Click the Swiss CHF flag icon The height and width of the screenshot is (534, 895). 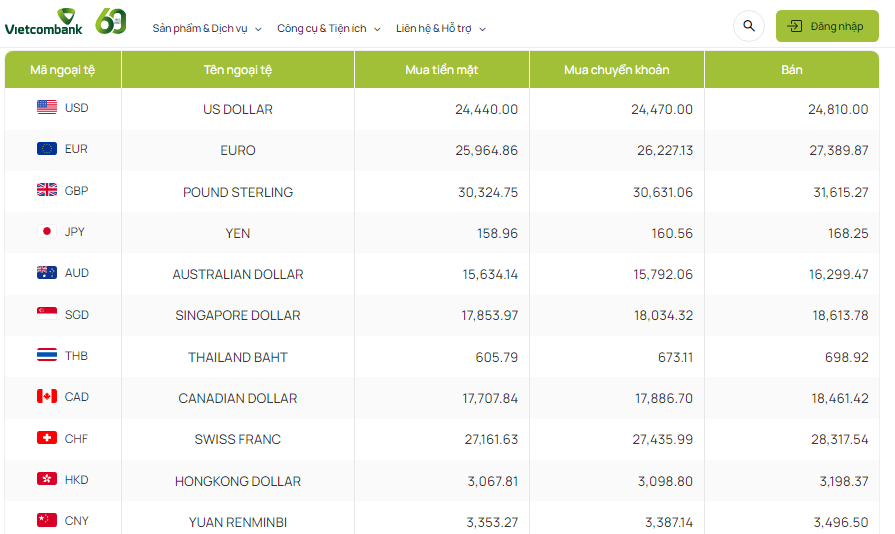pyautogui.click(x=47, y=438)
